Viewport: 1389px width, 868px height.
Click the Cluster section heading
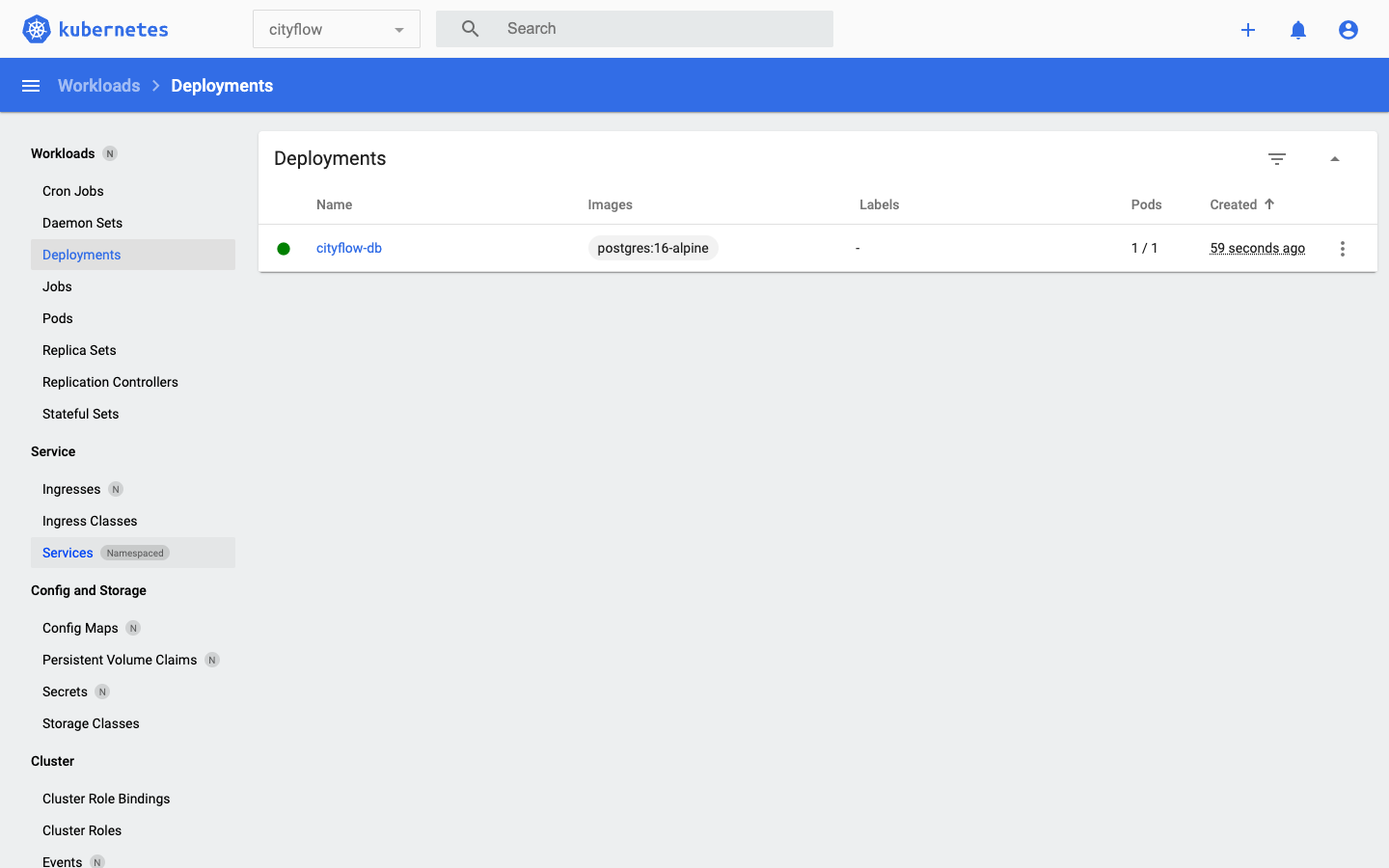tap(52, 761)
